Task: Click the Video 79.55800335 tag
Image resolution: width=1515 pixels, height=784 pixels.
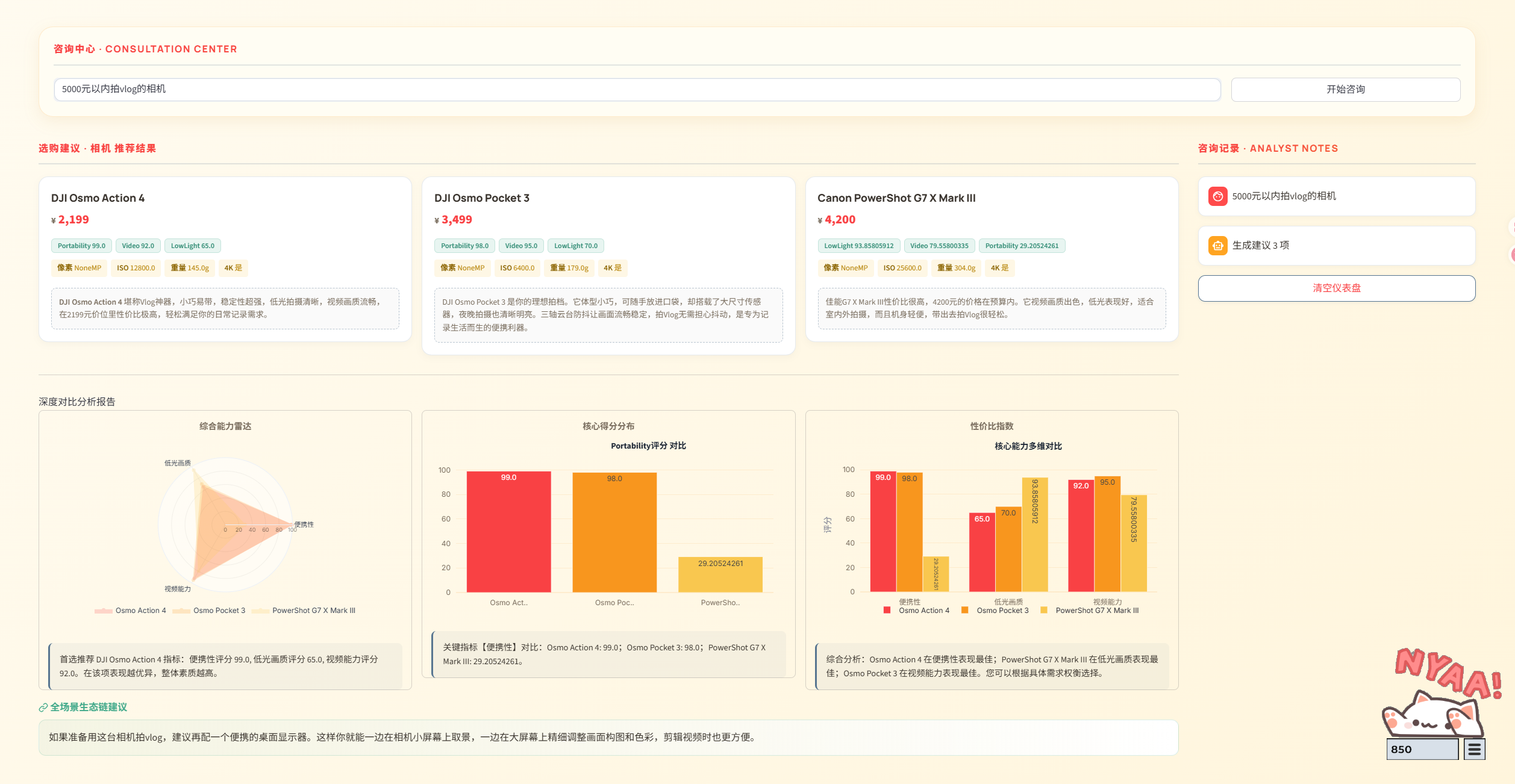Action: [939, 246]
